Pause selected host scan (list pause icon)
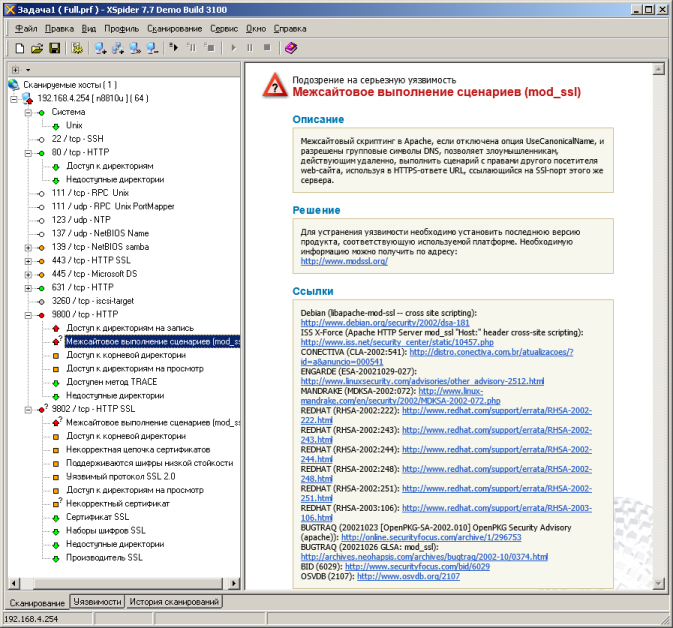 click(191, 47)
